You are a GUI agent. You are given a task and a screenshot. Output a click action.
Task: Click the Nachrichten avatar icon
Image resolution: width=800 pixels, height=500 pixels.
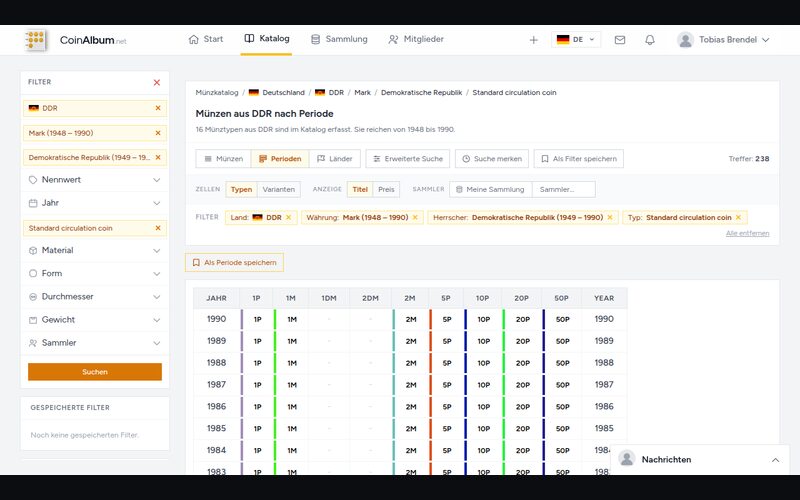point(627,459)
